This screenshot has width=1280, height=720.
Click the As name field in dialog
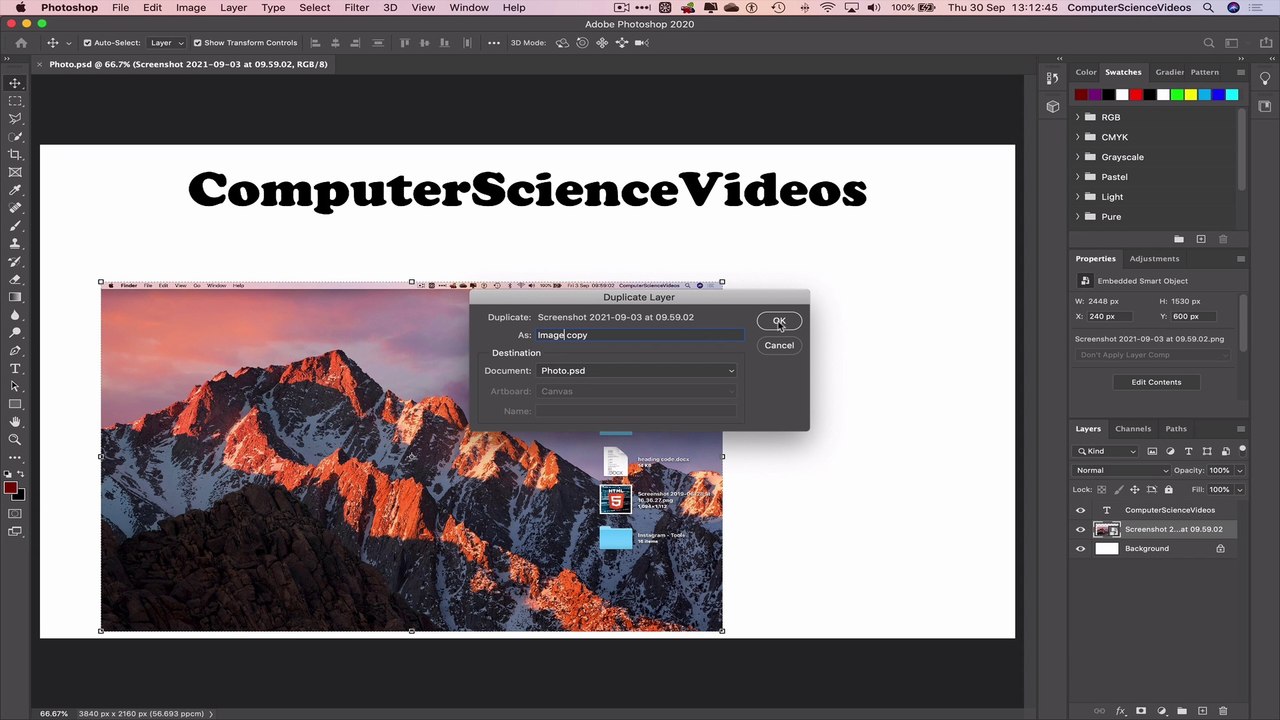click(x=640, y=335)
